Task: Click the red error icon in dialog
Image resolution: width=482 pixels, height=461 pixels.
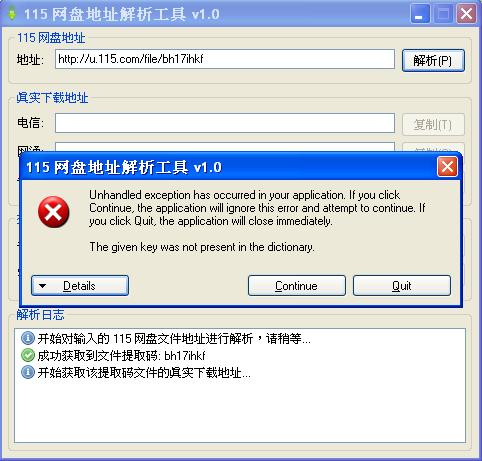Action: (54, 212)
